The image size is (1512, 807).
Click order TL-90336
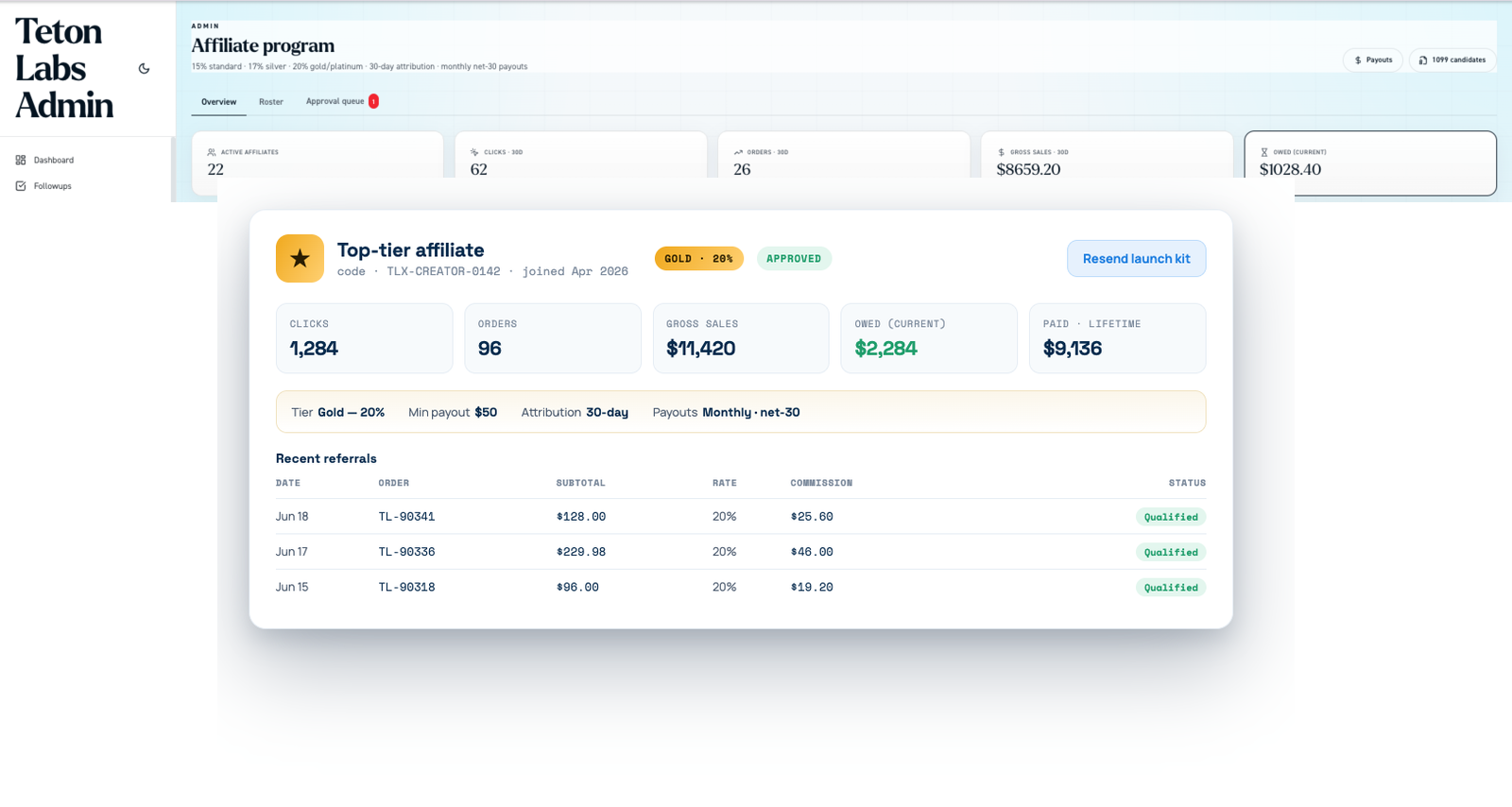(406, 552)
